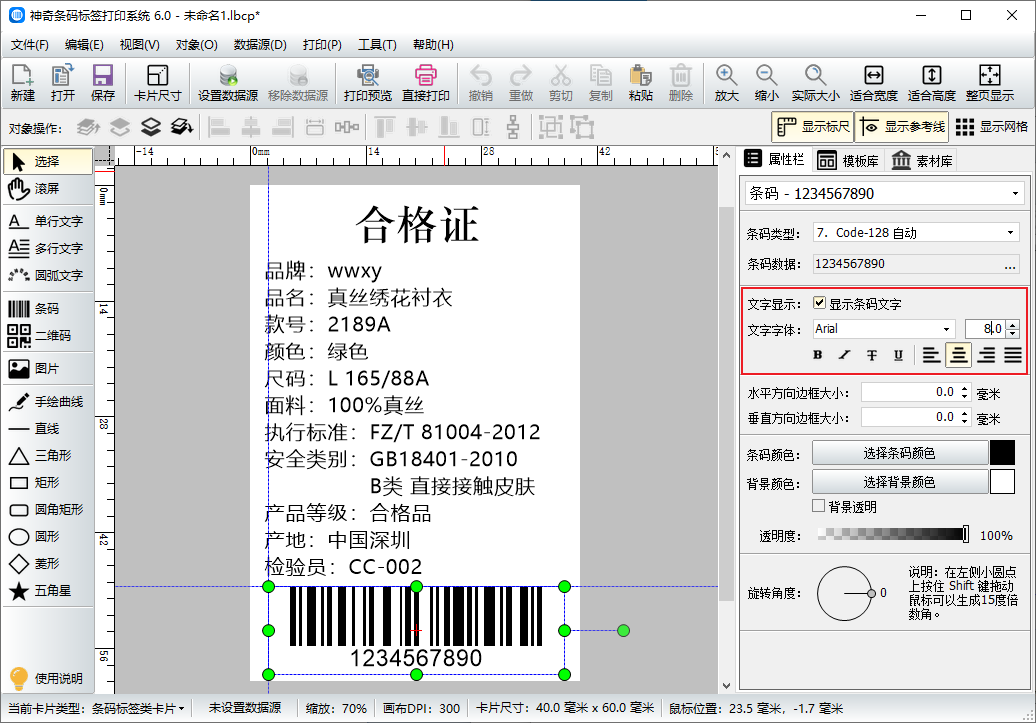
Task: Click the 保存 (Save) toolbar icon
Action: click(x=102, y=83)
